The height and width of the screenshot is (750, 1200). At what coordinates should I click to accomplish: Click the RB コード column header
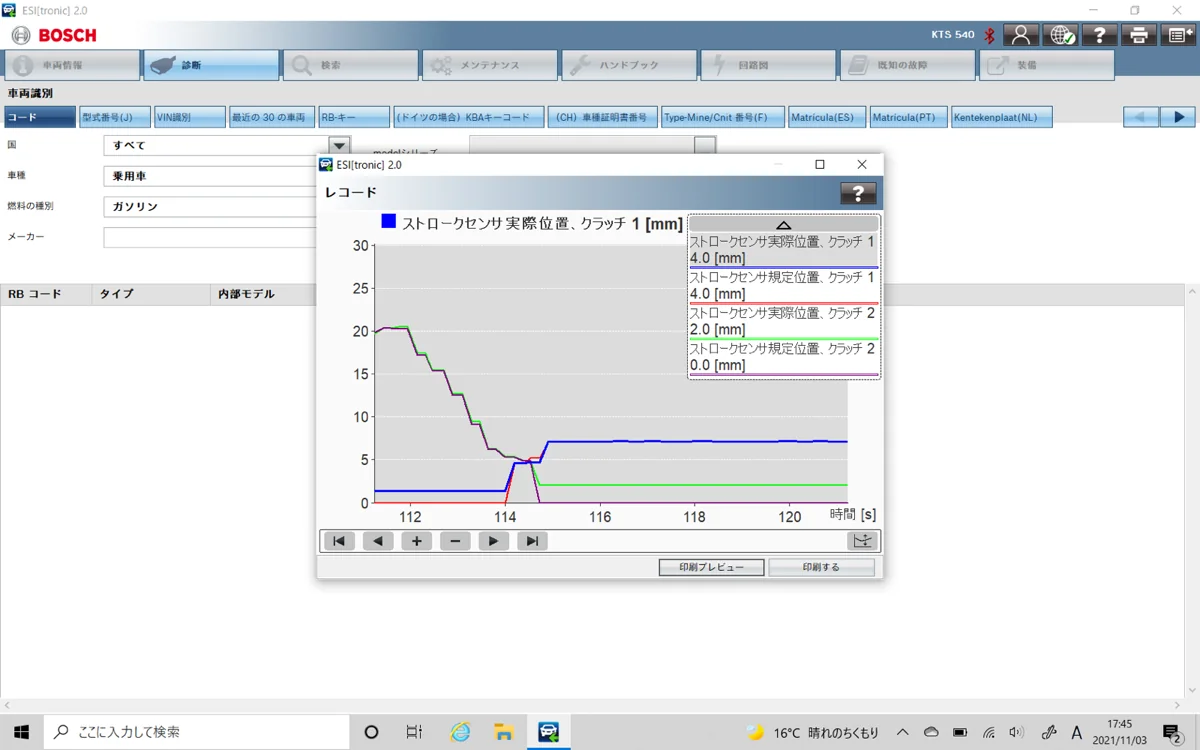pos(45,294)
